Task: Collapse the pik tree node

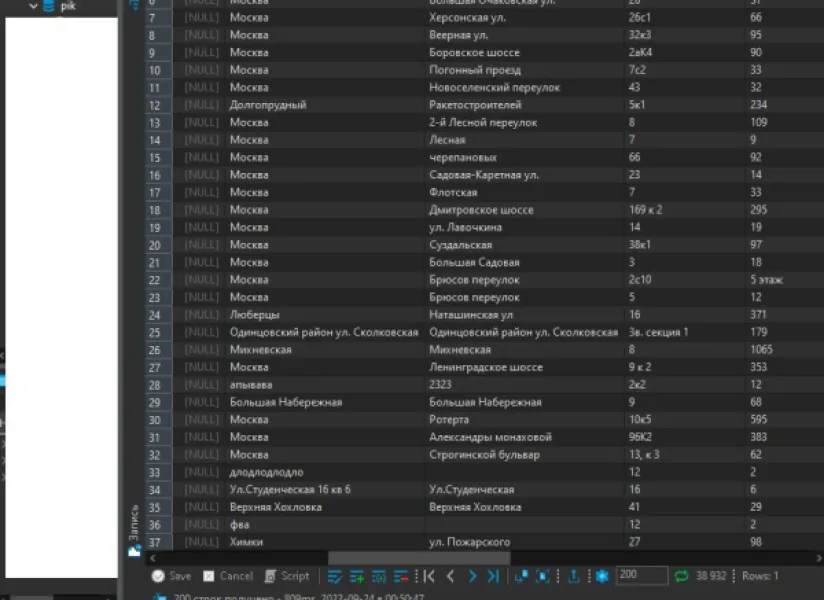Action: coord(33,6)
